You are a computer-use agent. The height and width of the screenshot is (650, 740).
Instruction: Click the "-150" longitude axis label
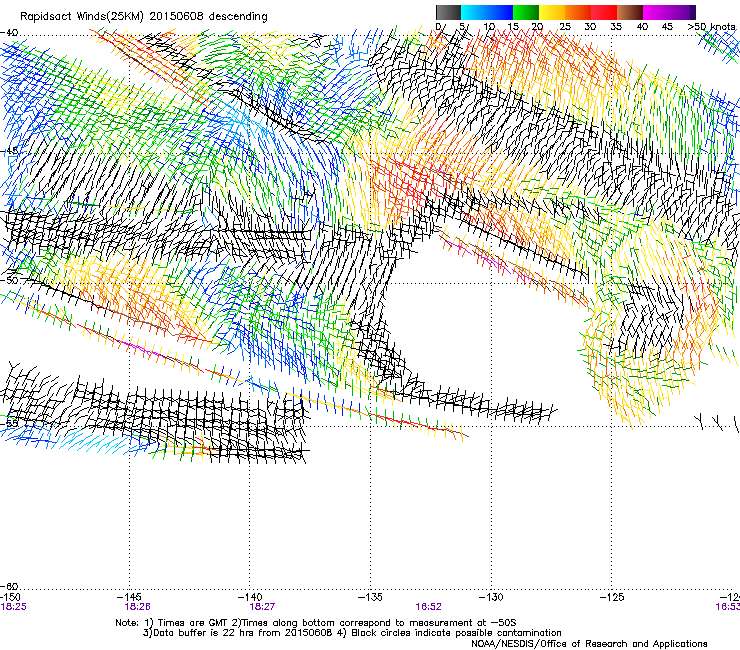pos(10,598)
